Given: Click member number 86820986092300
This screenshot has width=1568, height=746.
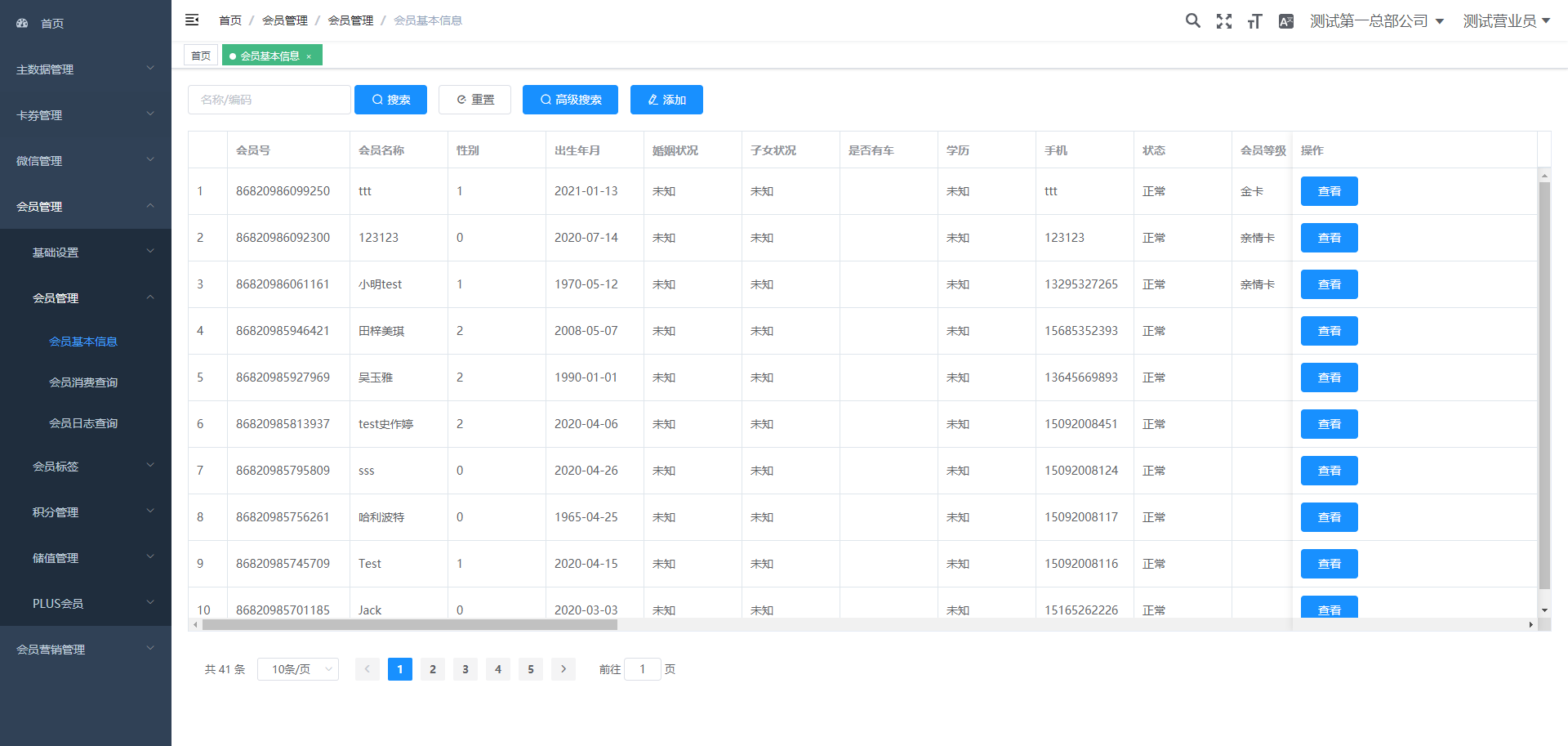Looking at the screenshot, I should pos(283,238).
